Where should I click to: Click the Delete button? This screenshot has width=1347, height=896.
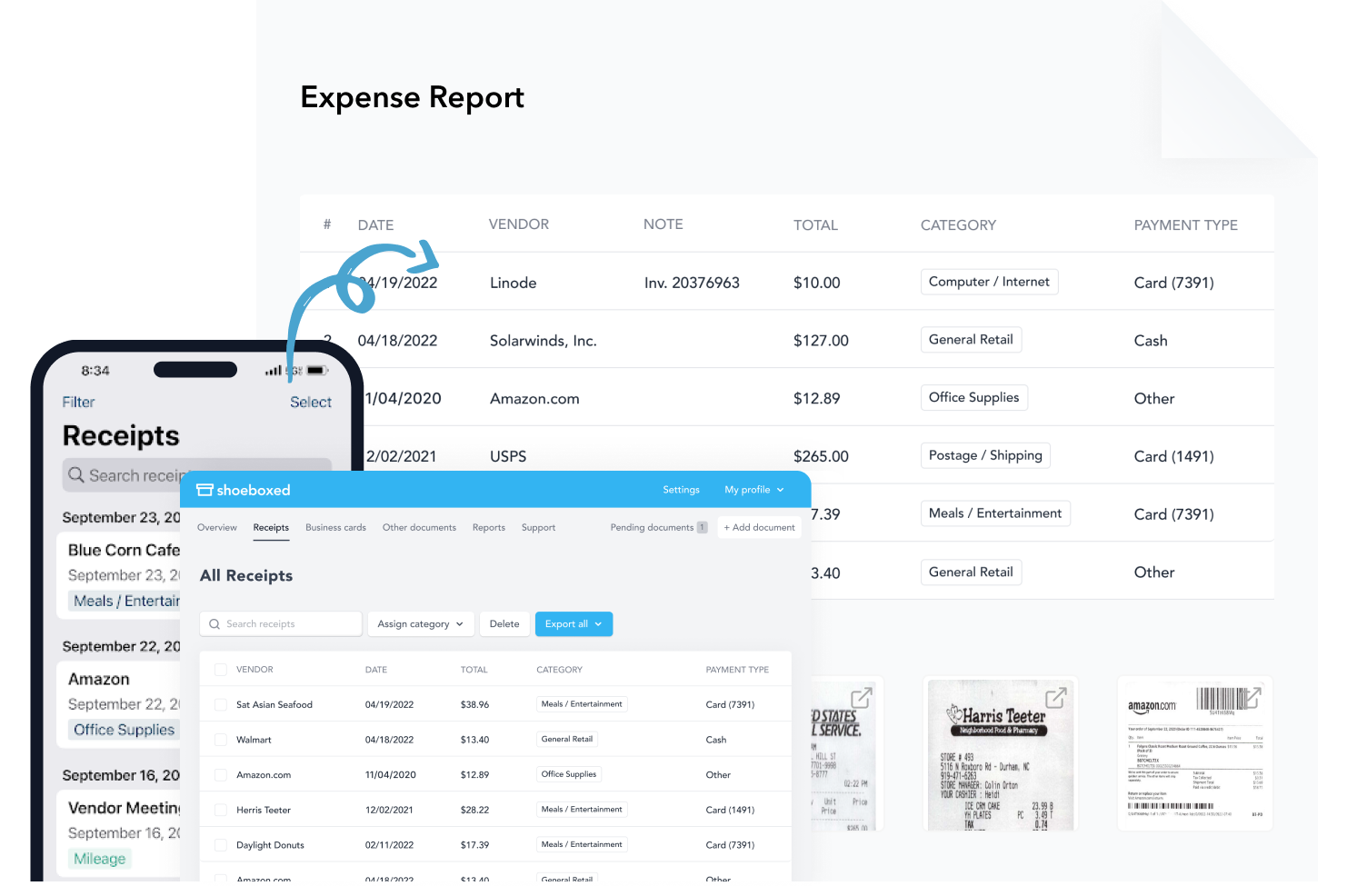click(504, 624)
